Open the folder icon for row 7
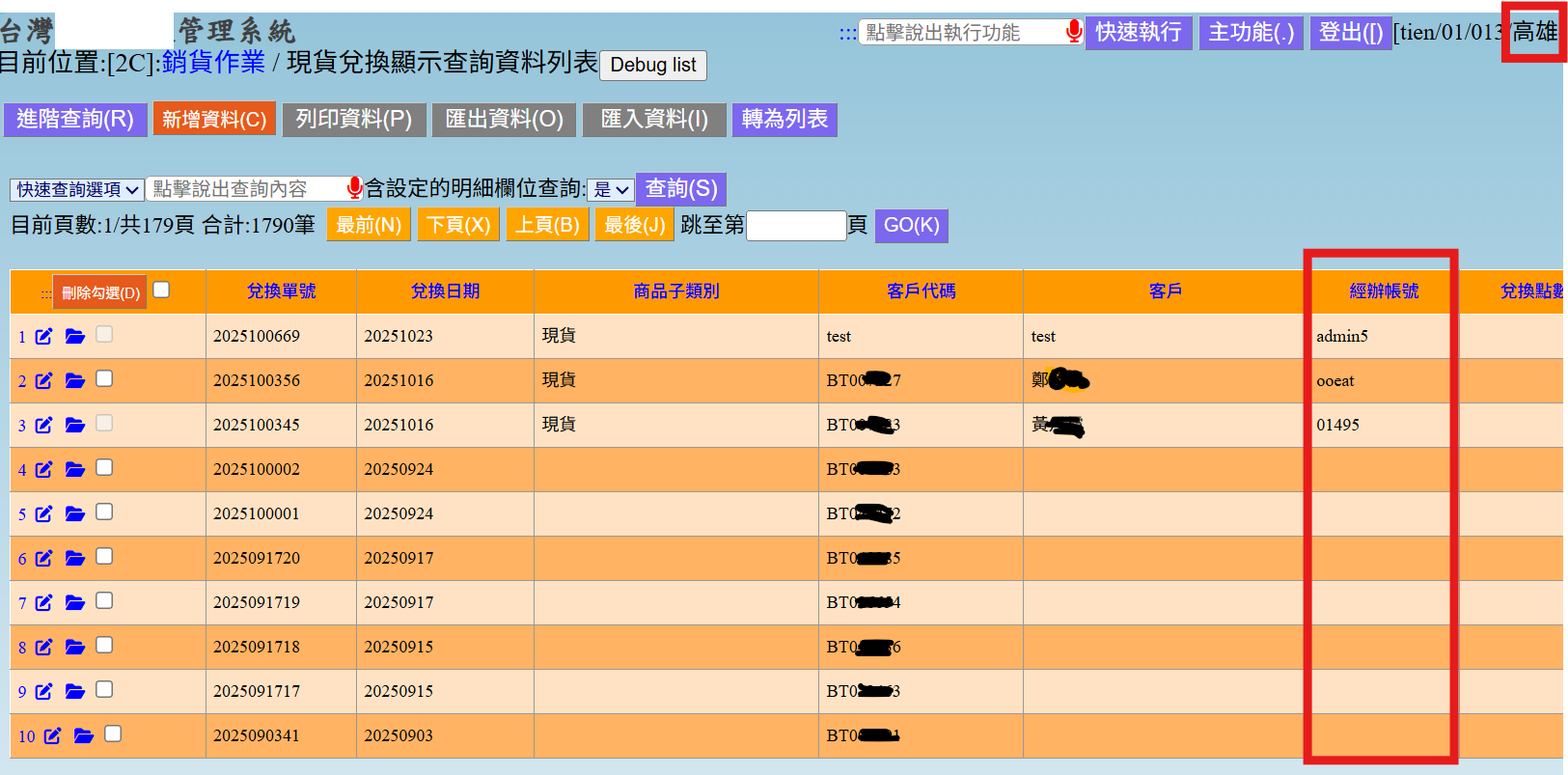This screenshot has width=1568, height=775. tap(74, 602)
